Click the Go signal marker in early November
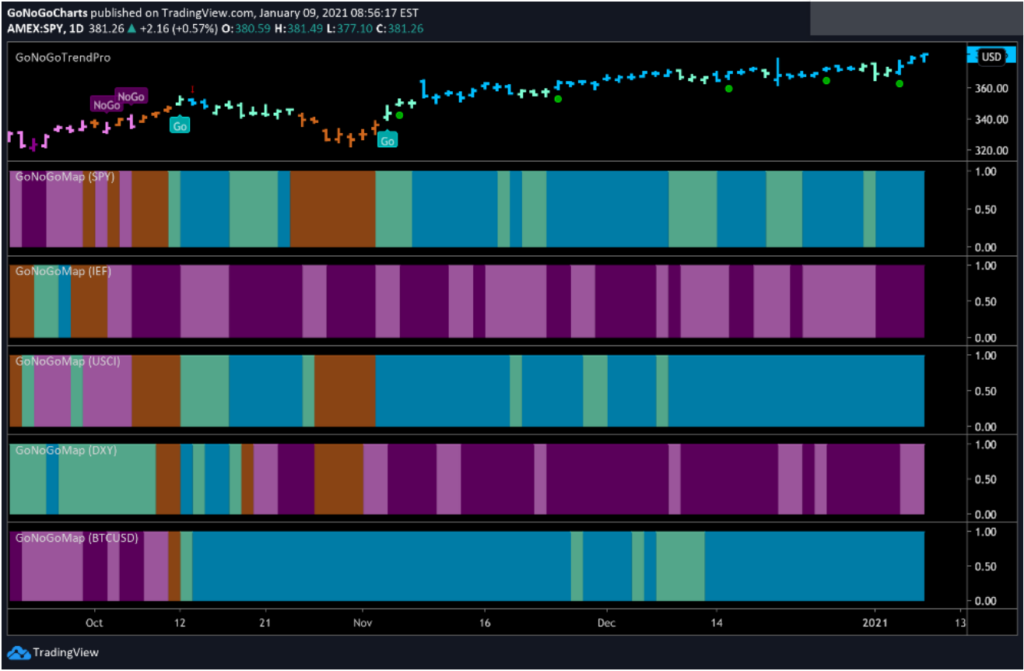This screenshot has width=1024, height=671. click(x=389, y=140)
